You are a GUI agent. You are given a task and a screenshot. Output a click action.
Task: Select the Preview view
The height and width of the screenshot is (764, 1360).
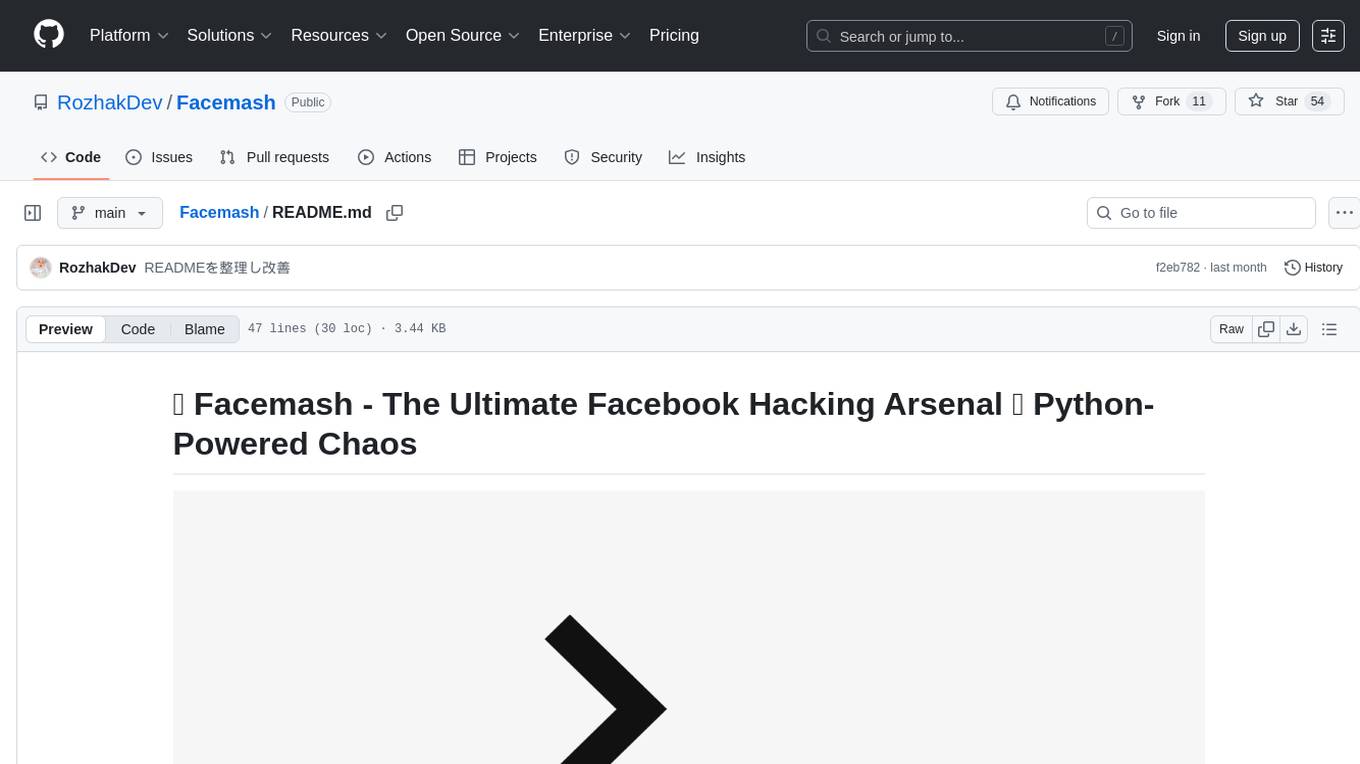click(66, 329)
